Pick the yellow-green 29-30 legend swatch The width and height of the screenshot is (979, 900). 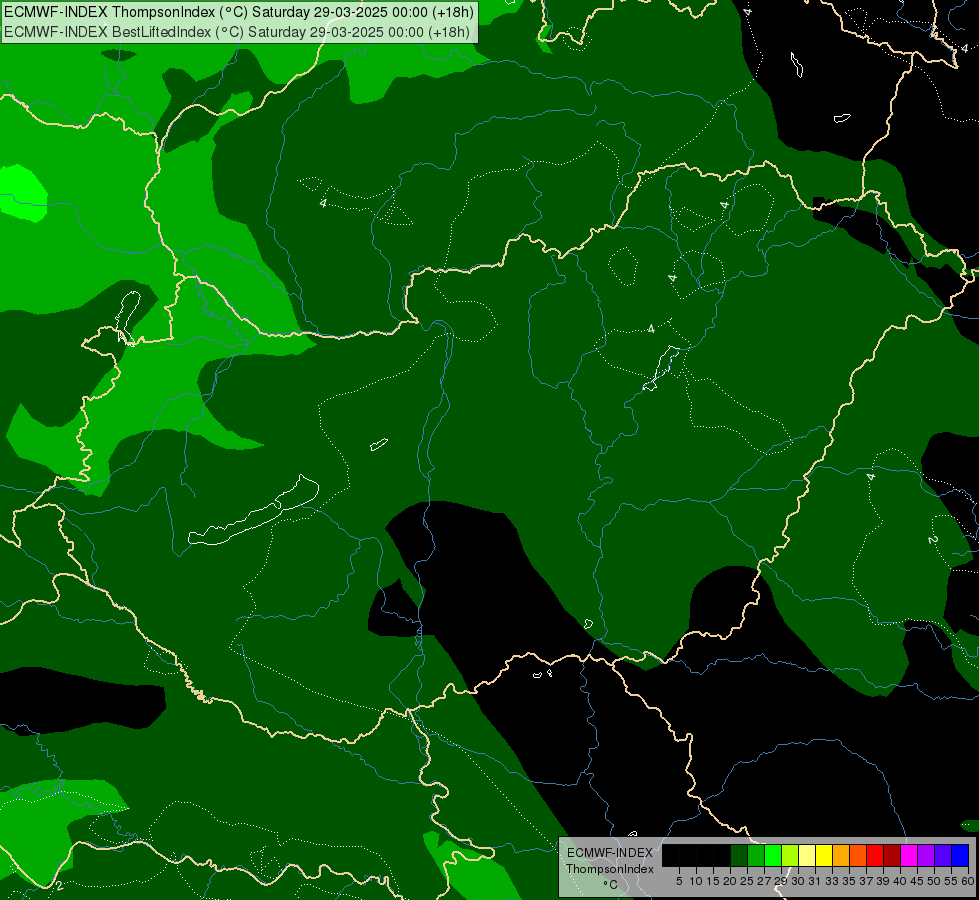tap(790, 855)
